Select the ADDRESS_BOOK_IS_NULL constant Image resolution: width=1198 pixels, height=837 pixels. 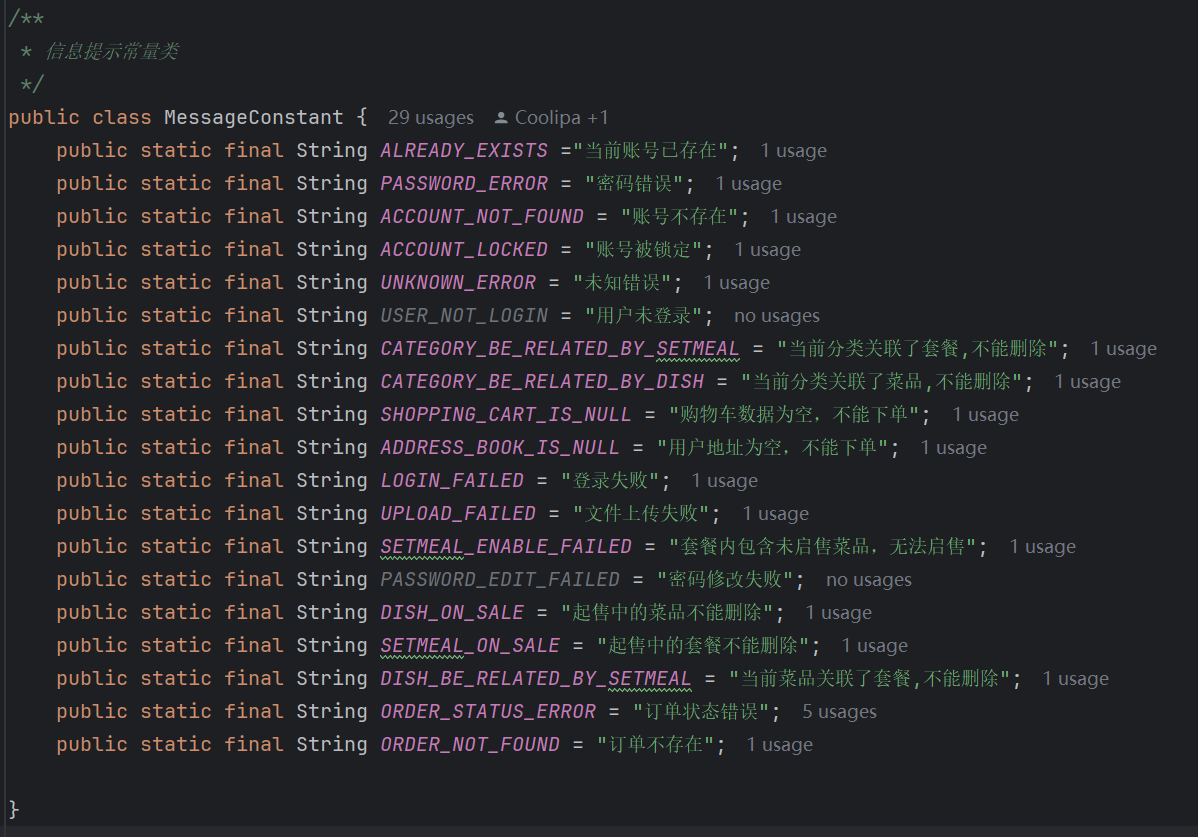[500, 447]
